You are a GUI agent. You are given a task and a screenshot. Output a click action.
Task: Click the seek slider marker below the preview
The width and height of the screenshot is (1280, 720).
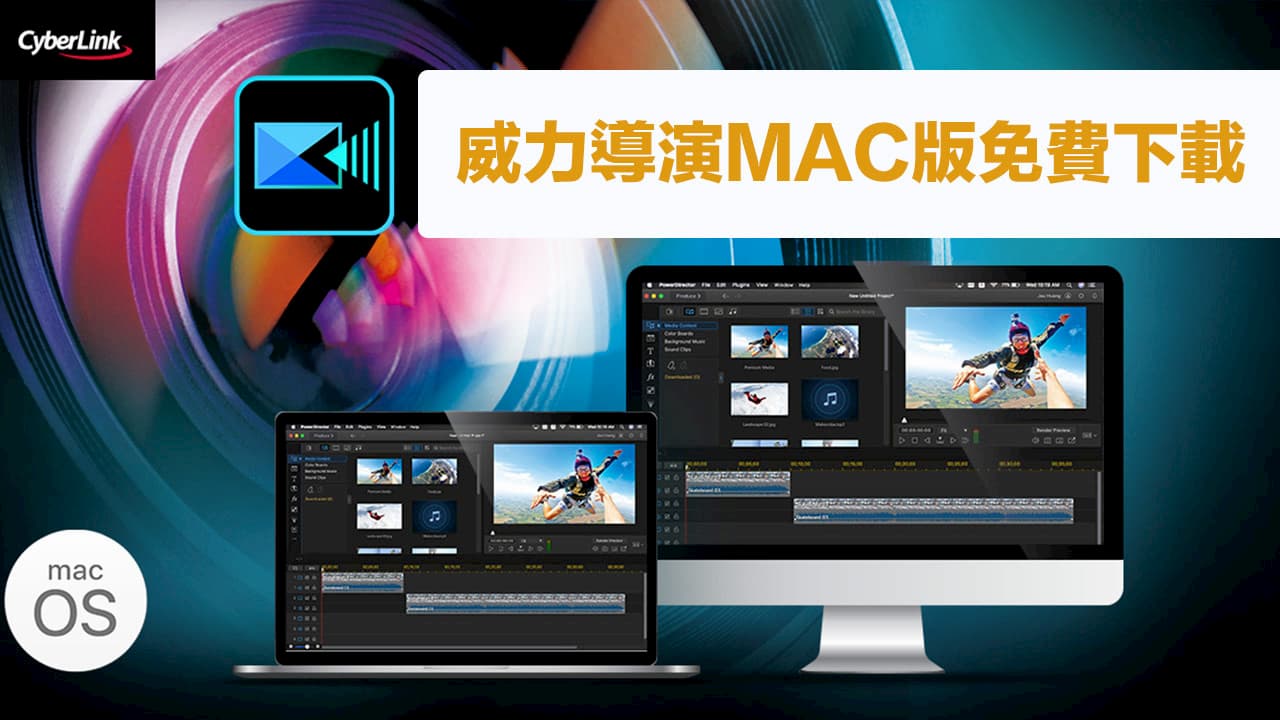click(x=904, y=419)
